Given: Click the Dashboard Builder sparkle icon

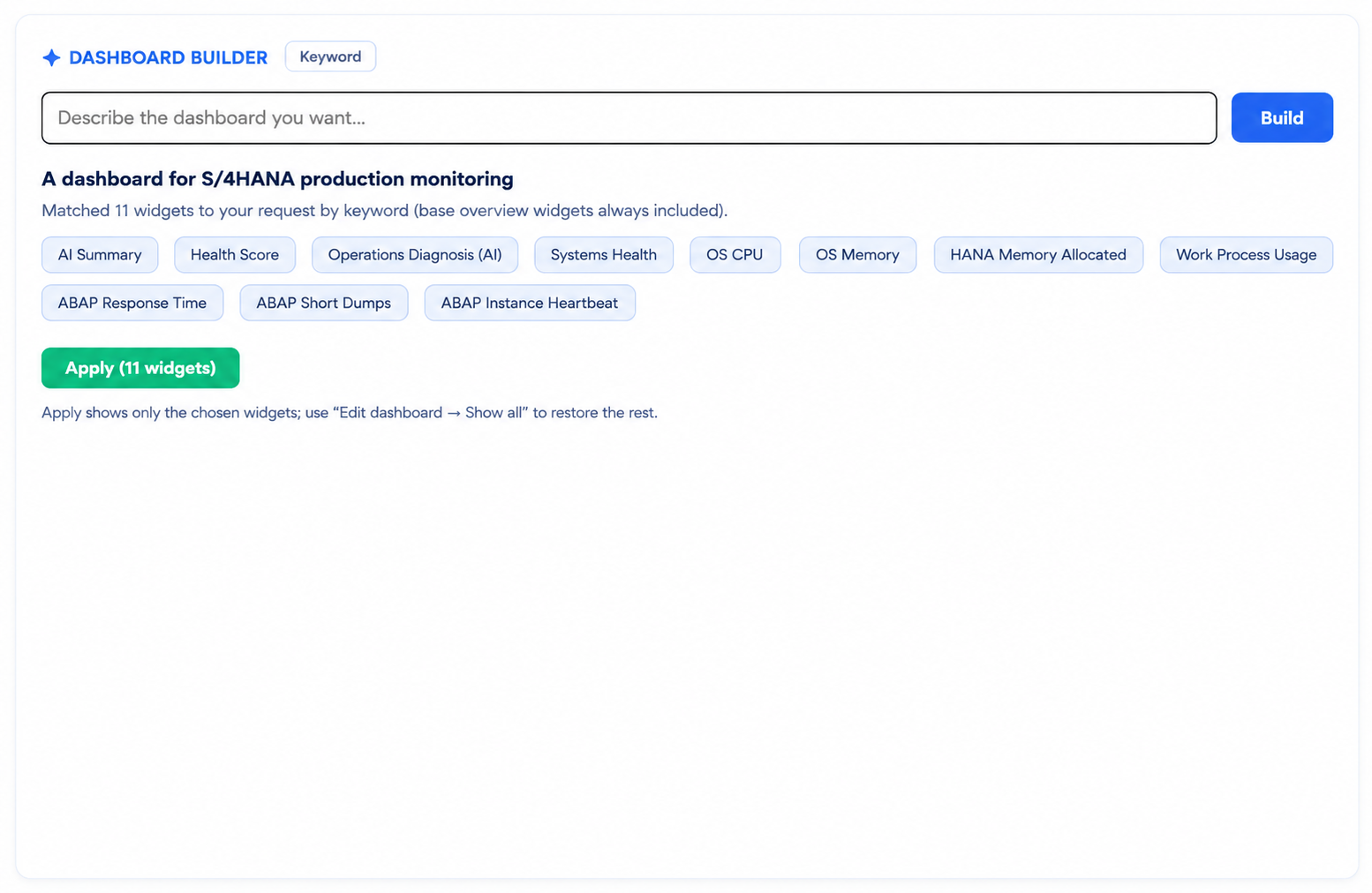Looking at the screenshot, I should pyautogui.click(x=51, y=57).
